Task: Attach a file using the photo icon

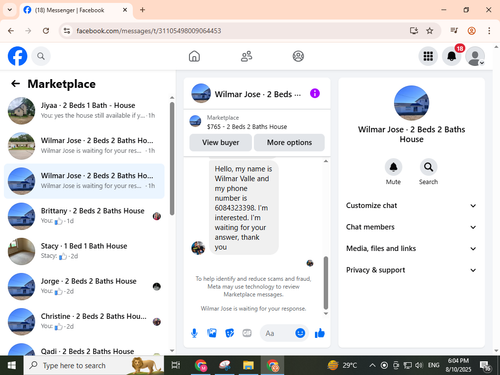Action: [212, 333]
